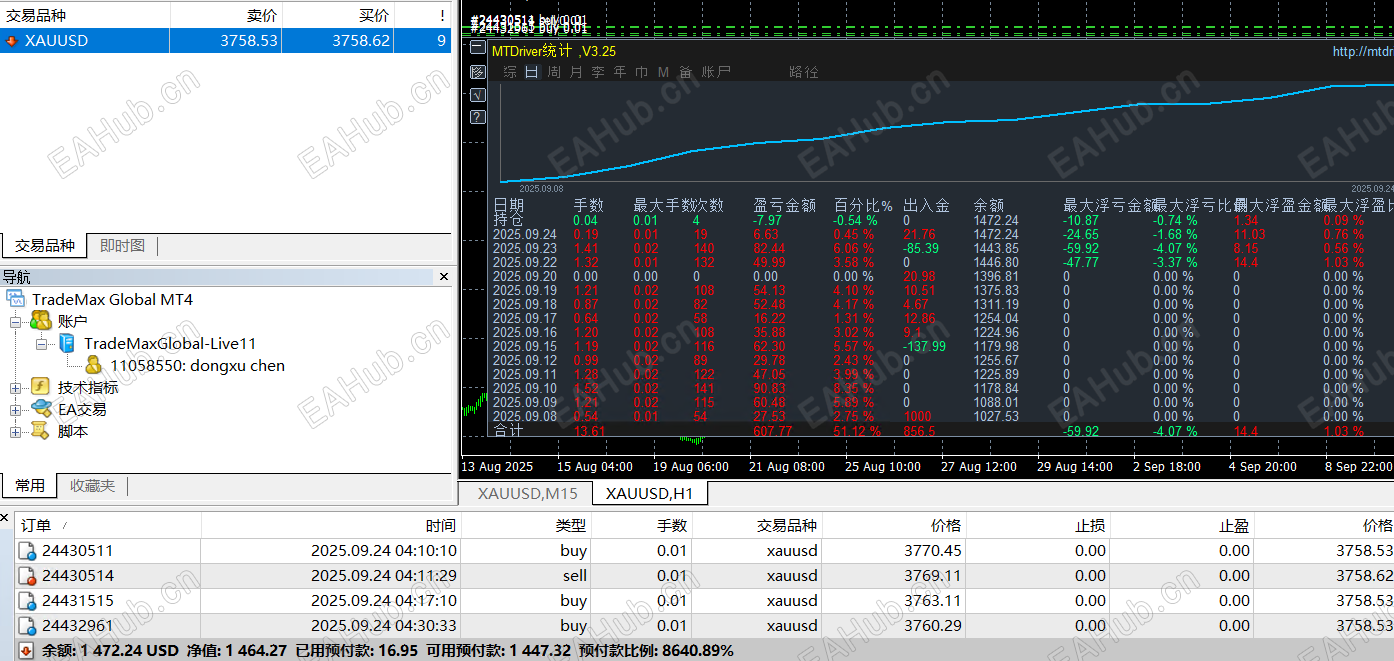Image resolution: width=1394 pixels, height=661 pixels.
Task: Click the 账户 accounts group icon
Action: coord(41,321)
